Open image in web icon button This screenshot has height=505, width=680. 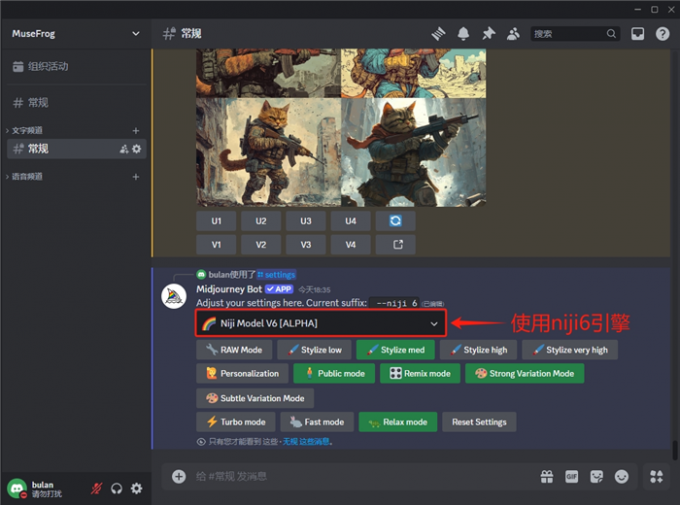396,245
